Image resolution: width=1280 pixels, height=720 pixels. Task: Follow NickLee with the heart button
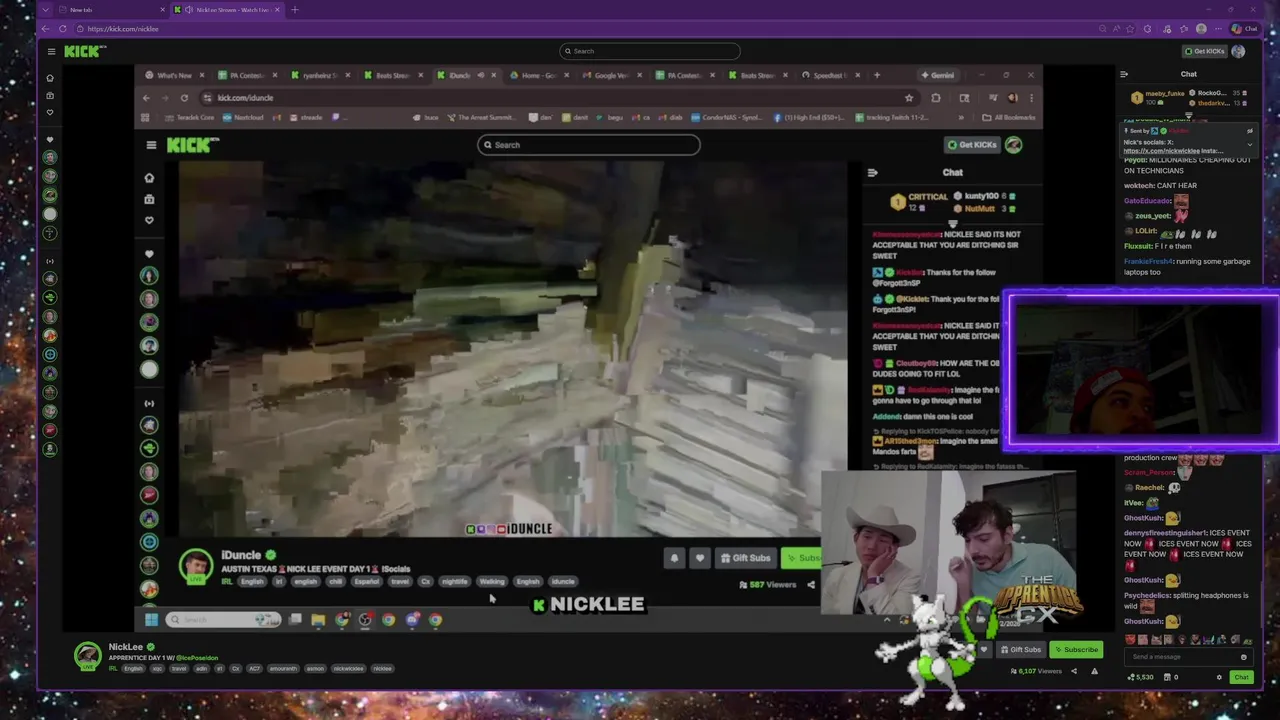tap(984, 650)
